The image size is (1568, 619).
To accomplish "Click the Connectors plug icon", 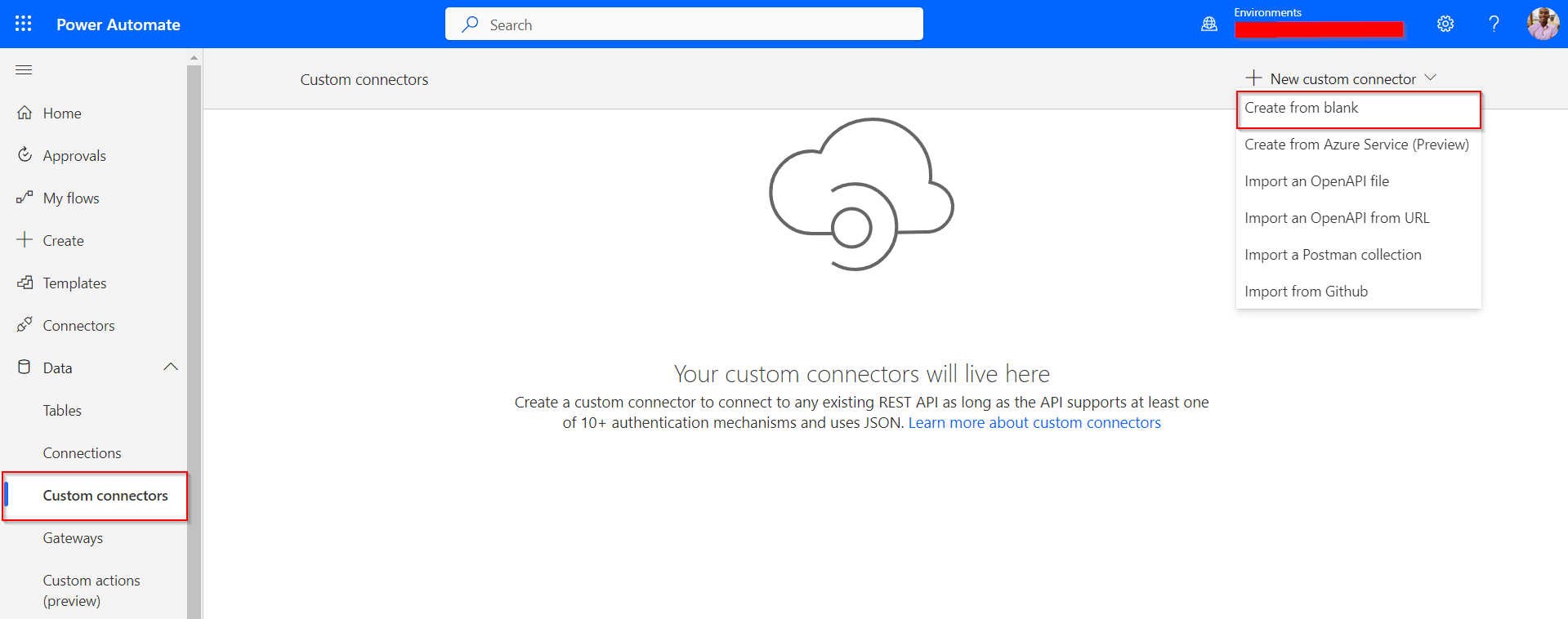I will pyautogui.click(x=25, y=325).
